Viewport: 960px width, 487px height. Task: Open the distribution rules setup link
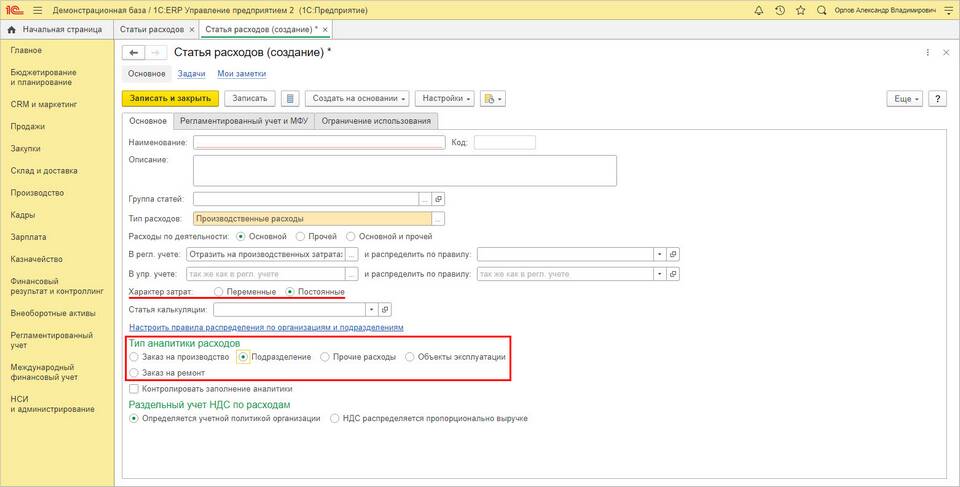click(266, 327)
